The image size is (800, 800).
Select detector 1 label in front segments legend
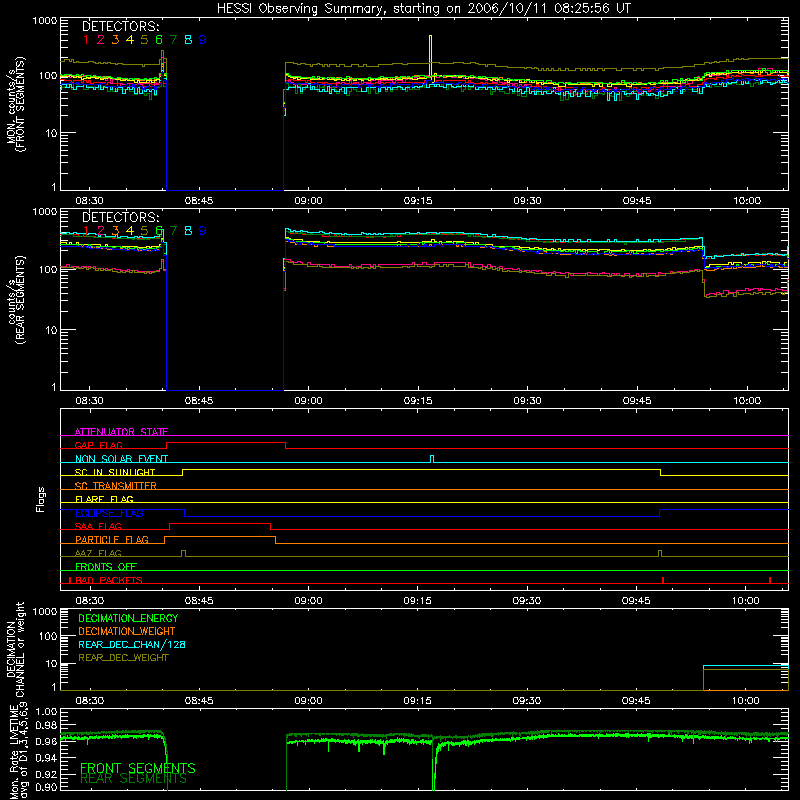coord(86,40)
